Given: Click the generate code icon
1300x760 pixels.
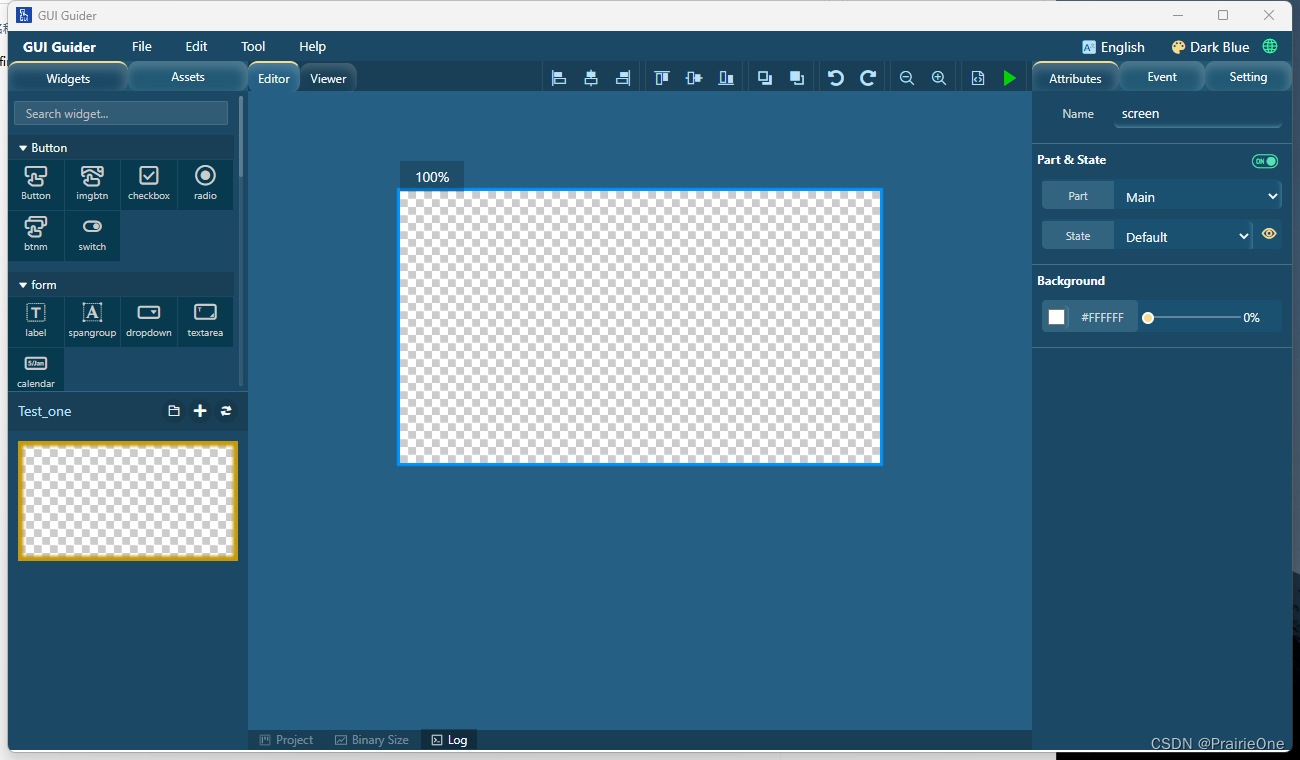Looking at the screenshot, I should pyautogui.click(x=978, y=78).
